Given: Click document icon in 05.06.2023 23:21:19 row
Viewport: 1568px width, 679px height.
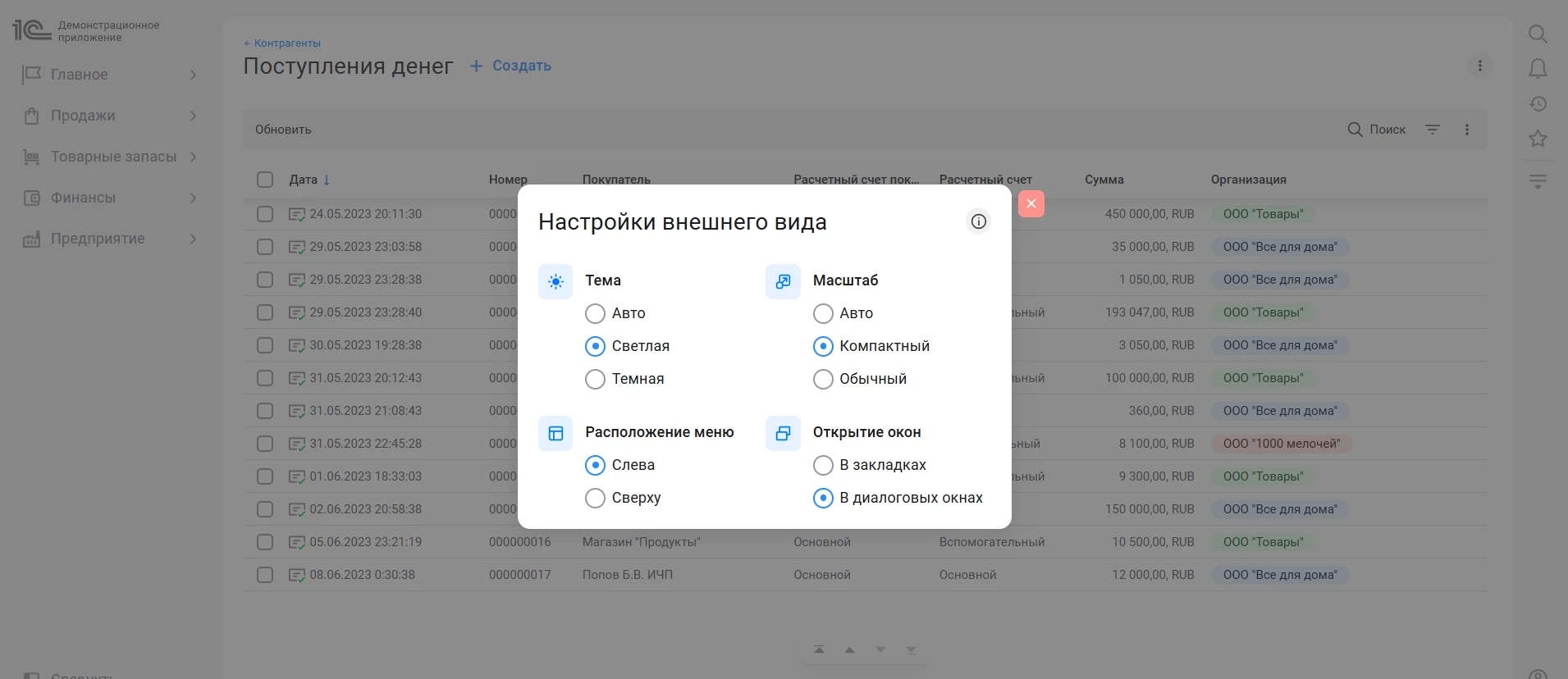Looking at the screenshot, I should (x=297, y=542).
